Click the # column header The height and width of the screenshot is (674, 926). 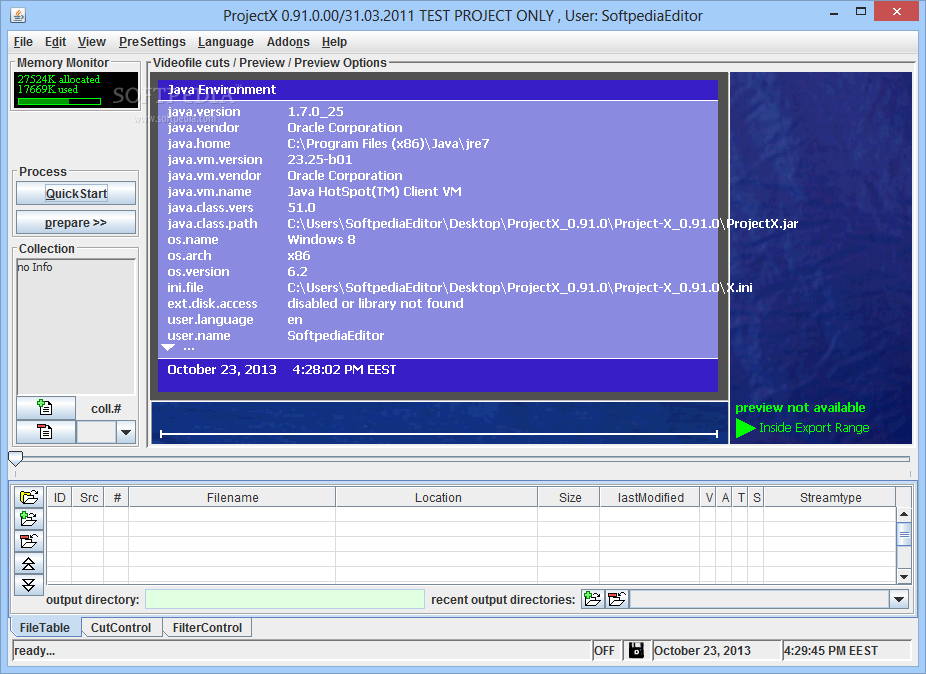coord(117,497)
